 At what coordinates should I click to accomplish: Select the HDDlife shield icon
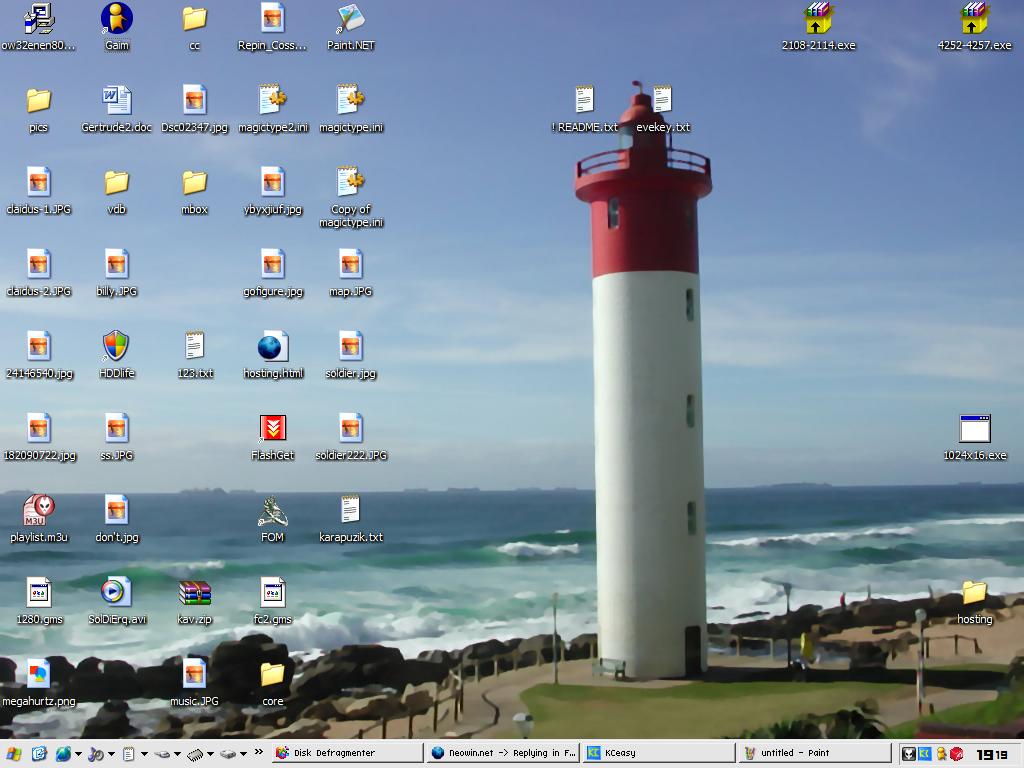[116, 347]
